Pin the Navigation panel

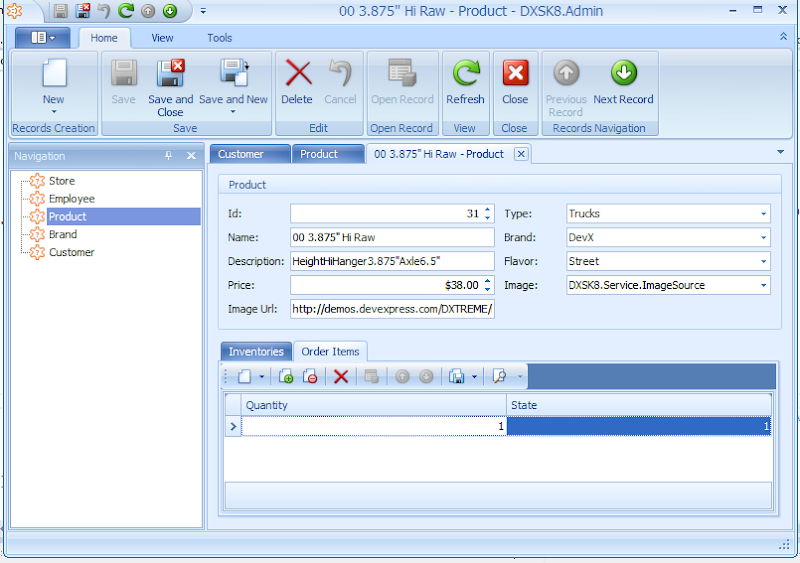[x=169, y=157]
